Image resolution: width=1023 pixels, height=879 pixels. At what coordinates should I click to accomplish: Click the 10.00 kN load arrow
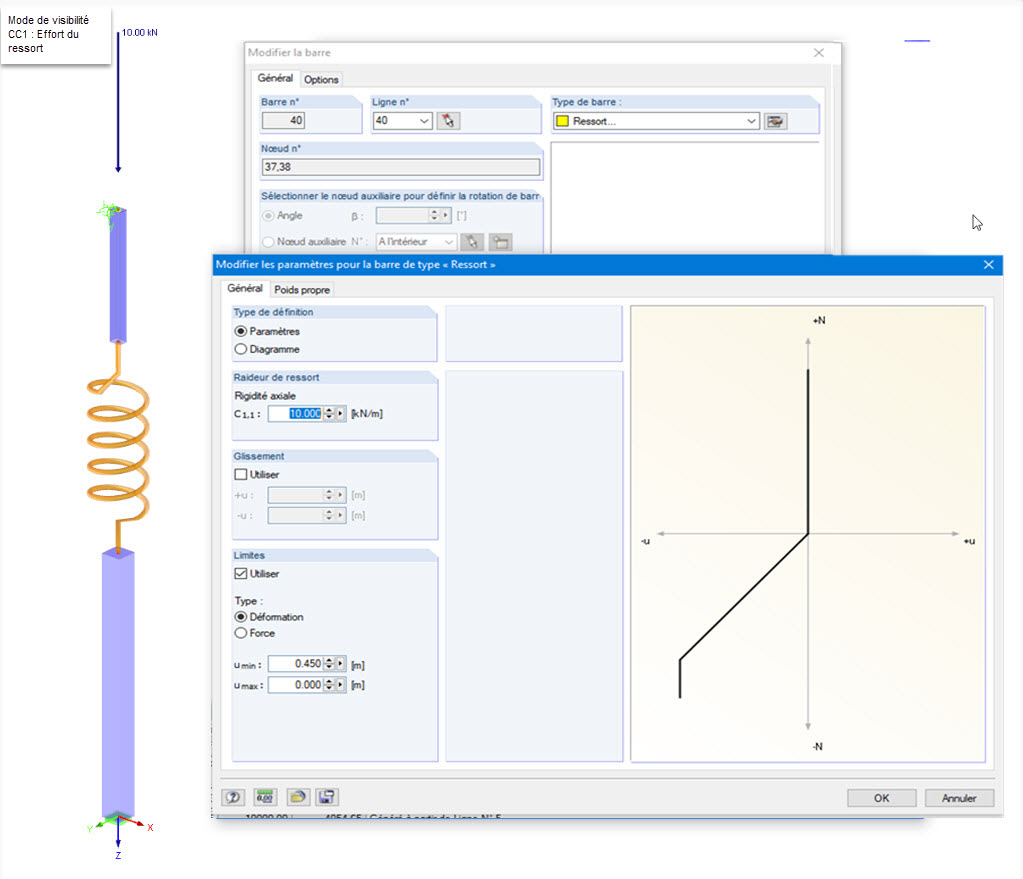click(118, 101)
